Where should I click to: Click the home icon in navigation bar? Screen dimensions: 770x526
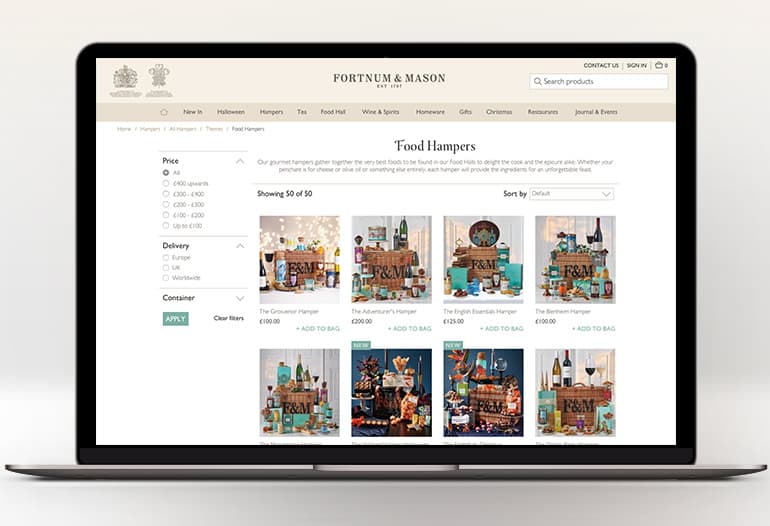coord(164,112)
